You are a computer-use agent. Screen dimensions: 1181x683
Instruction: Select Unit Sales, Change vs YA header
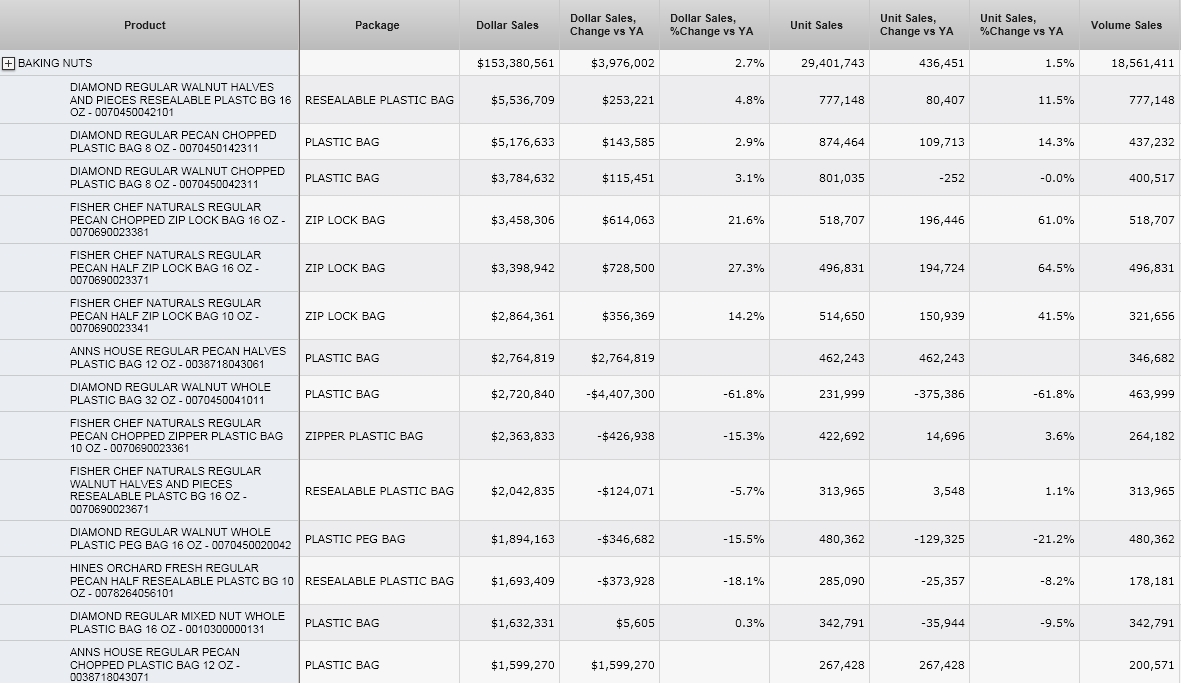(916, 25)
